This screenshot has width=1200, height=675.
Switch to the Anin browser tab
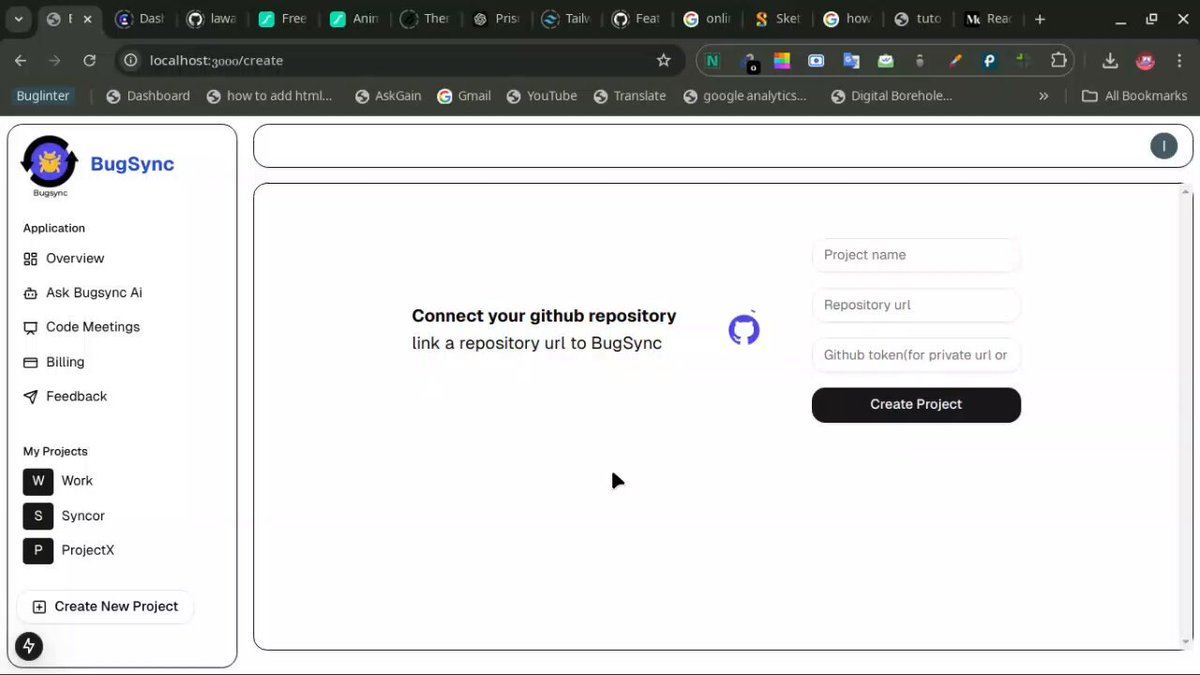click(x=354, y=19)
